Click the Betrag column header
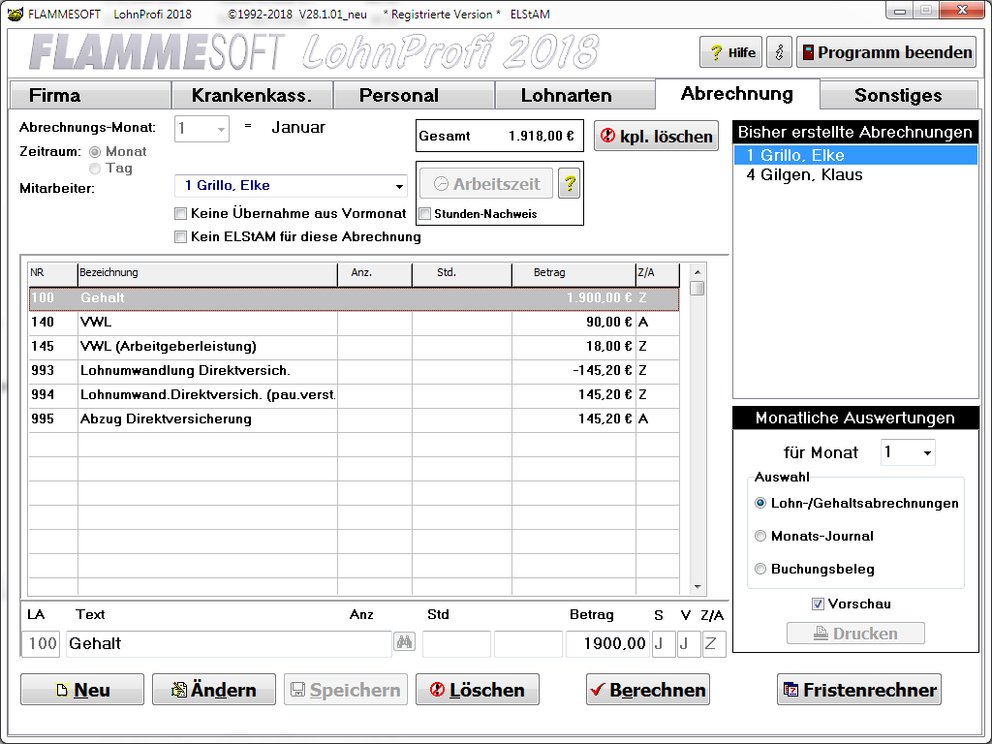The image size is (992, 744). pos(574,273)
